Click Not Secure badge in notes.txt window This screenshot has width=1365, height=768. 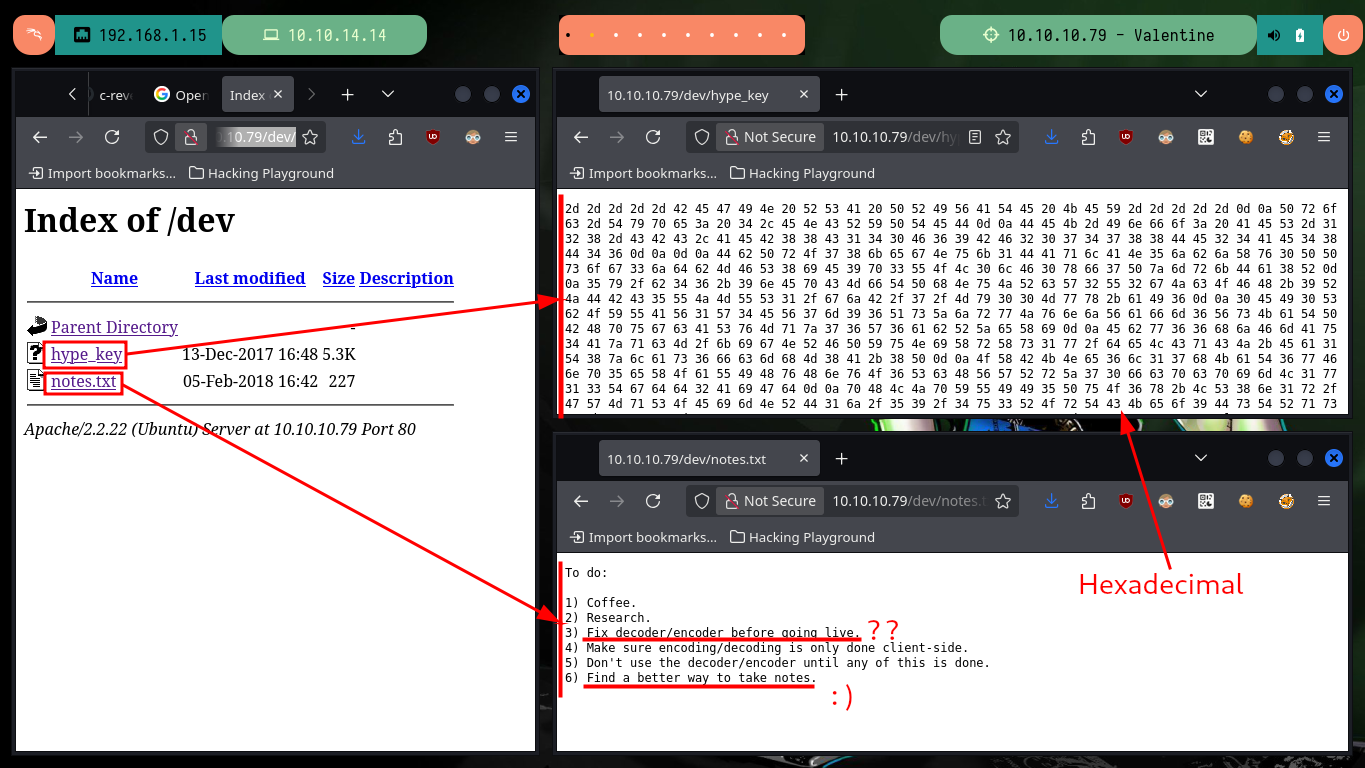(x=770, y=501)
